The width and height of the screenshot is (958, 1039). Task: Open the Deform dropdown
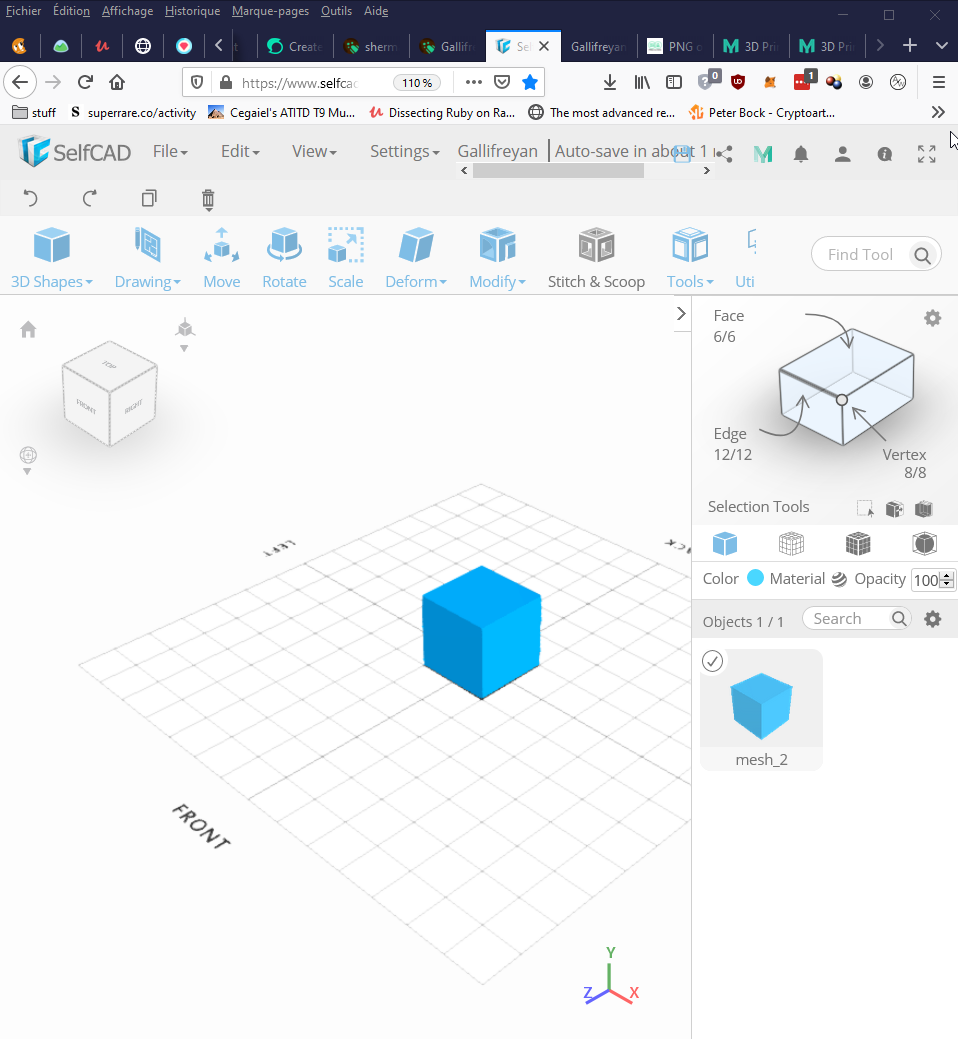[416, 258]
